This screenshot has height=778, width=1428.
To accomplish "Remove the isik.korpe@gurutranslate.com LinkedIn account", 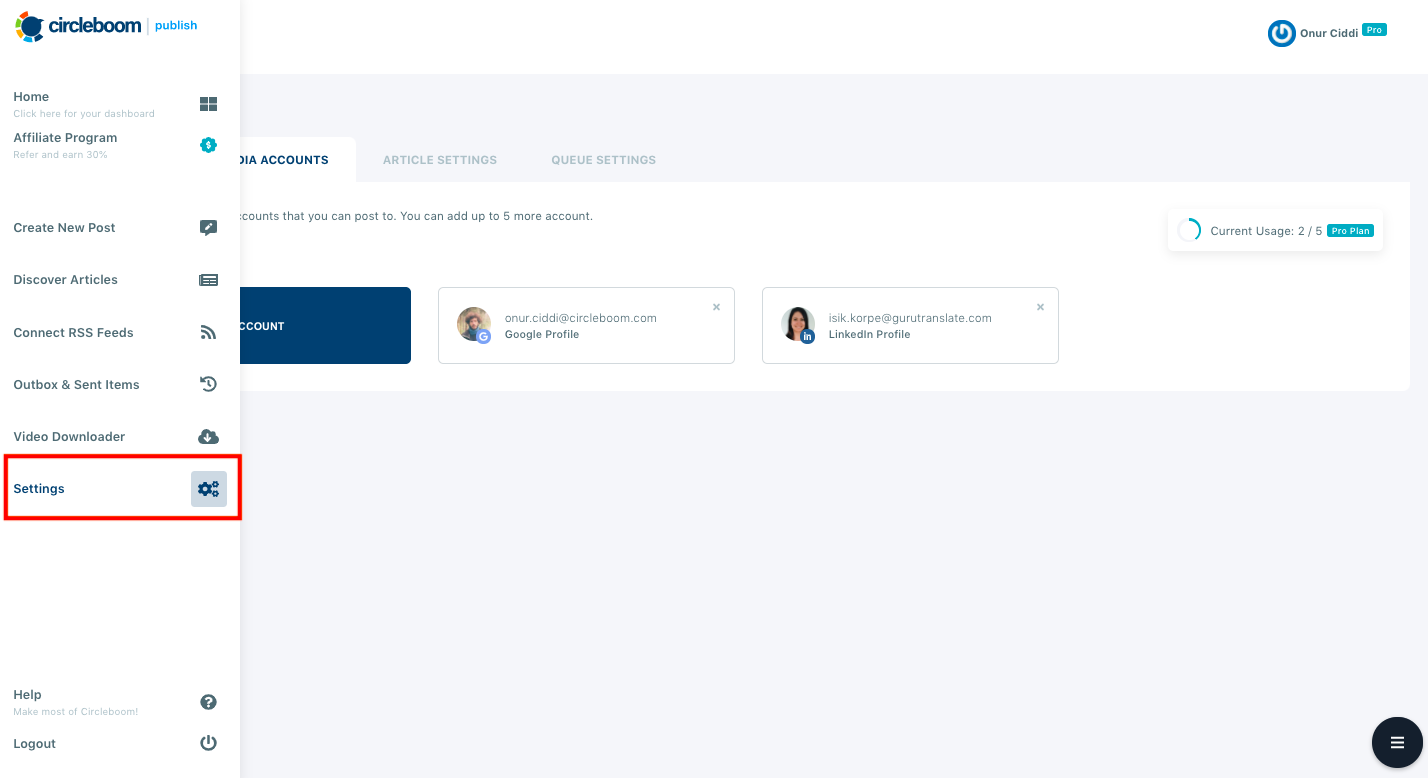I will click(1040, 307).
